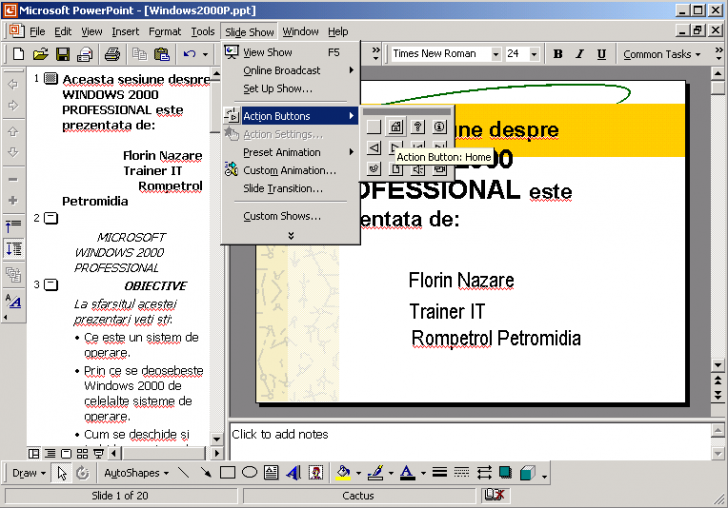Screen dimensions: 728x508
Task: Select the Help action button
Action: 417,126
